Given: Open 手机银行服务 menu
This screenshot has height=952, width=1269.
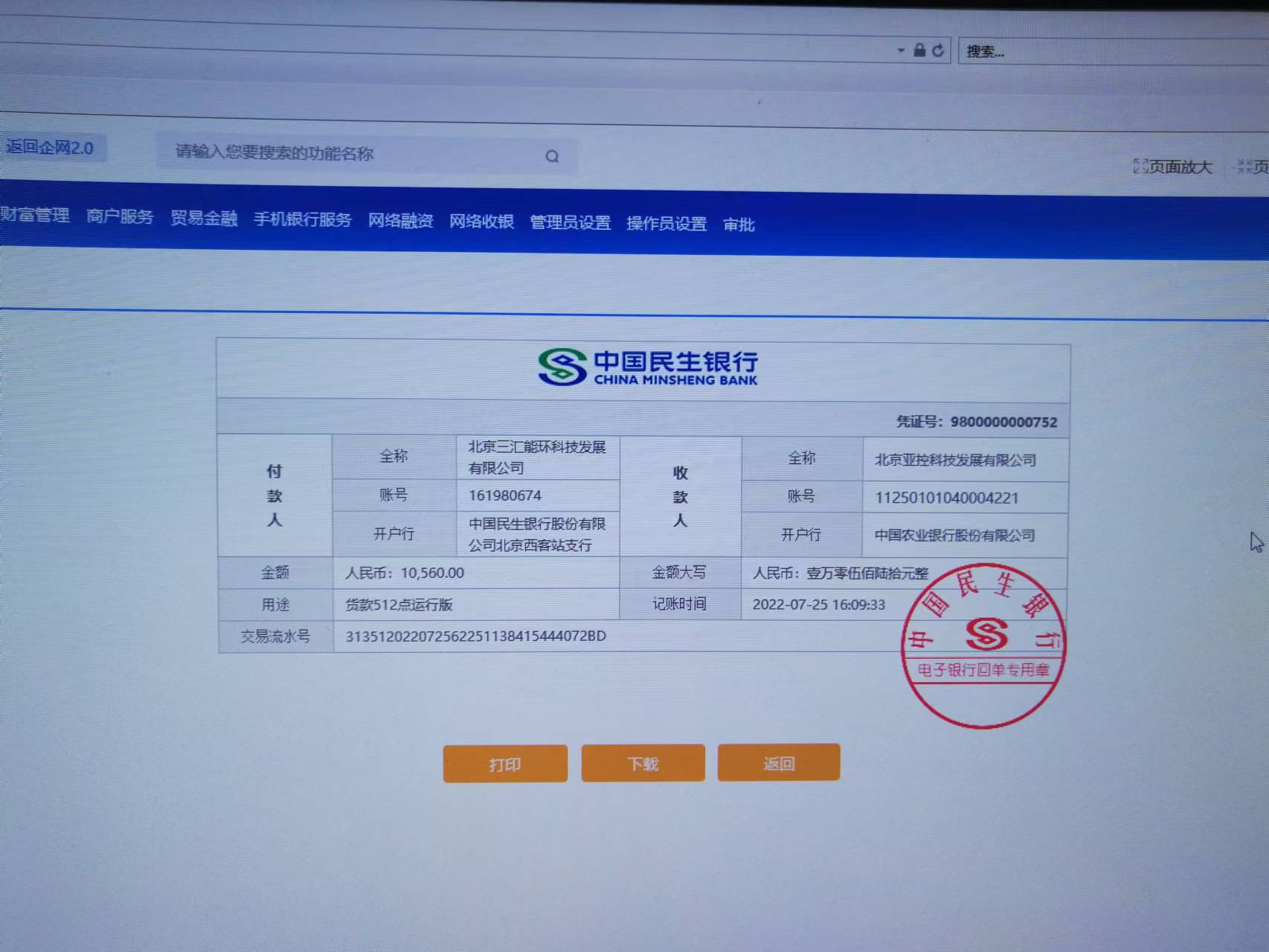Looking at the screenshot, I should pos(302,219).
